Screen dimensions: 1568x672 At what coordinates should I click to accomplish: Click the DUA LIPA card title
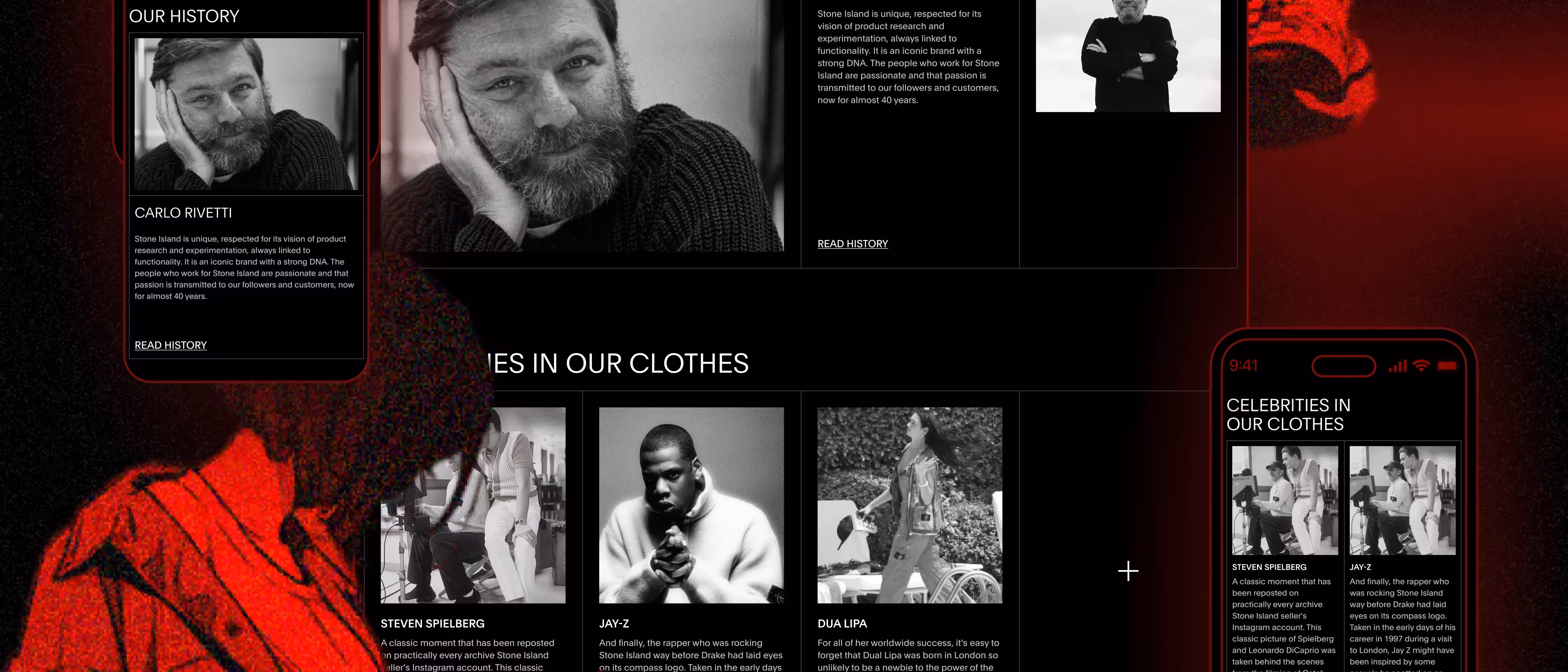[842, 623]
